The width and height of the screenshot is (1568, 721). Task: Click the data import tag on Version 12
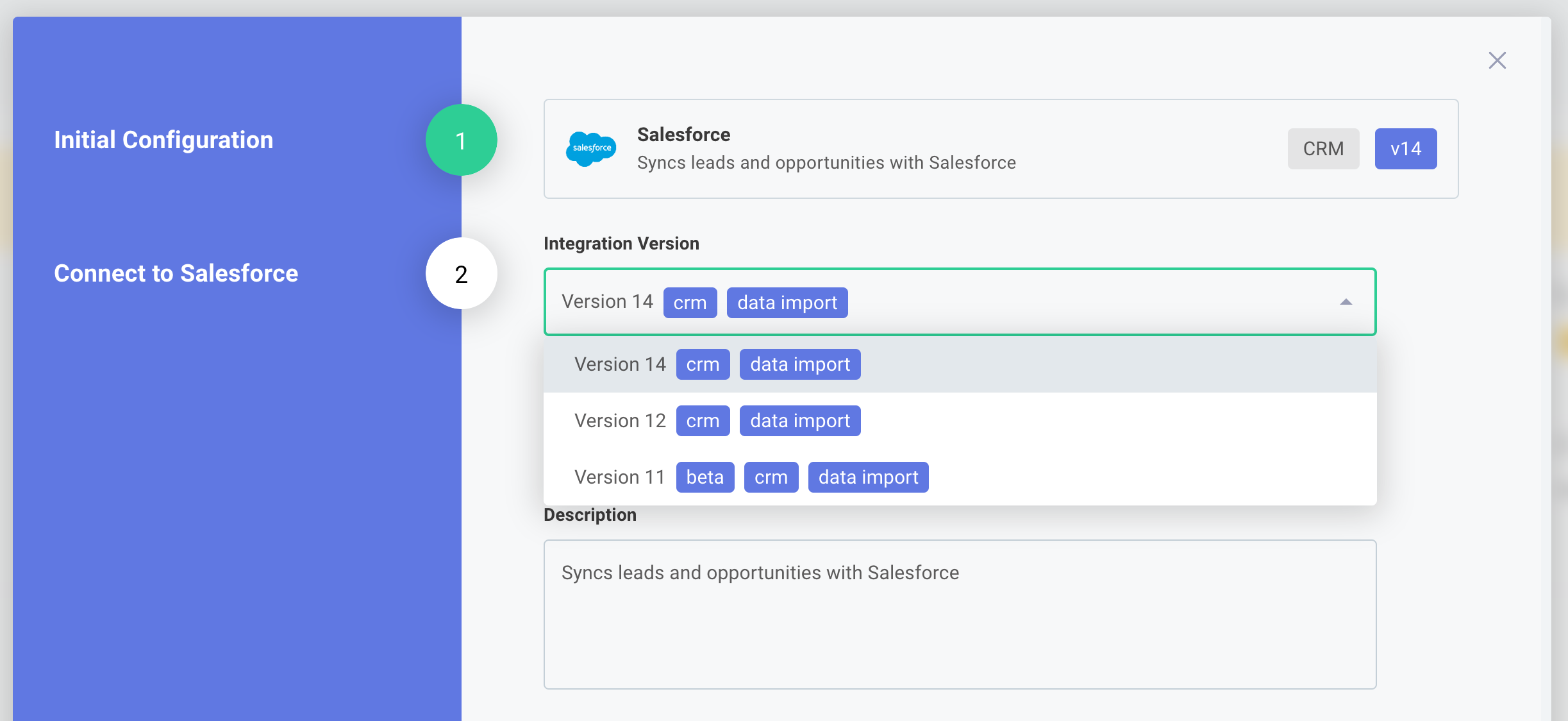click(799, 420)
